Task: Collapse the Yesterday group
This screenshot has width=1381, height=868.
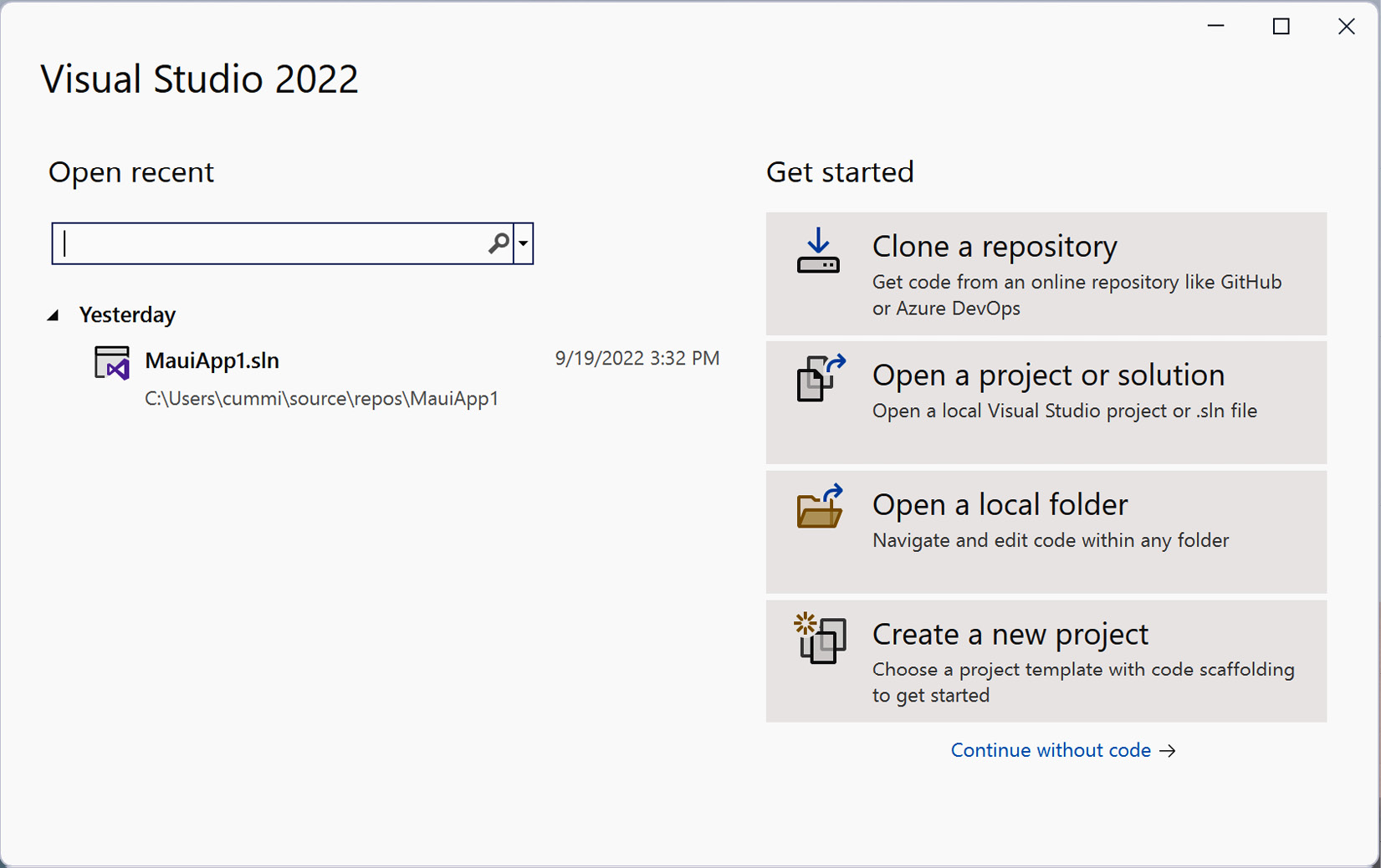Action: [54, 315]
